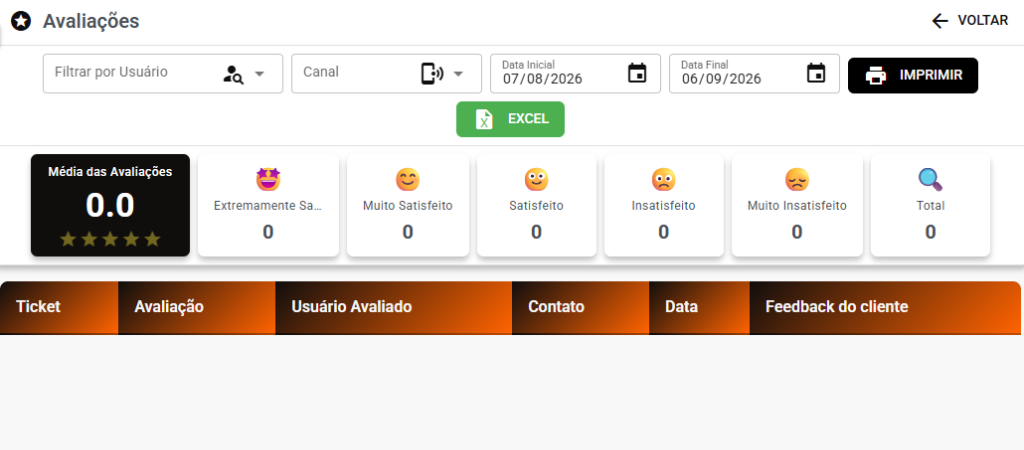Click the star icon beside Avaliações title
Viewport: 1024px width, 450px height.
(21, 22)
